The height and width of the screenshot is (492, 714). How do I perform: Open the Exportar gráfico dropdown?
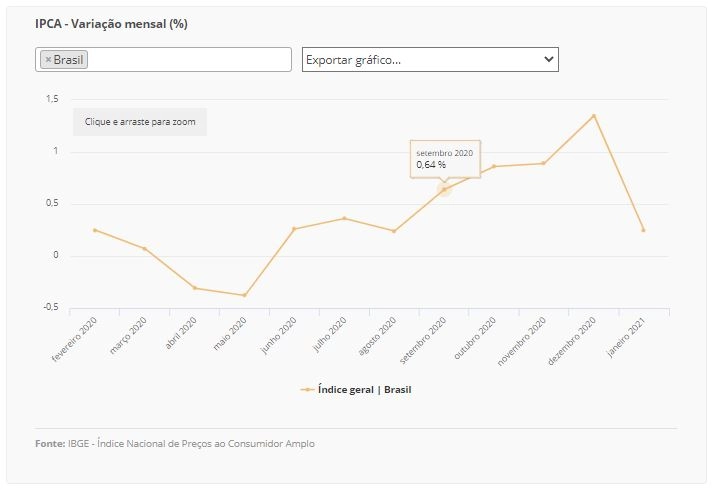(x=430, y=60)
